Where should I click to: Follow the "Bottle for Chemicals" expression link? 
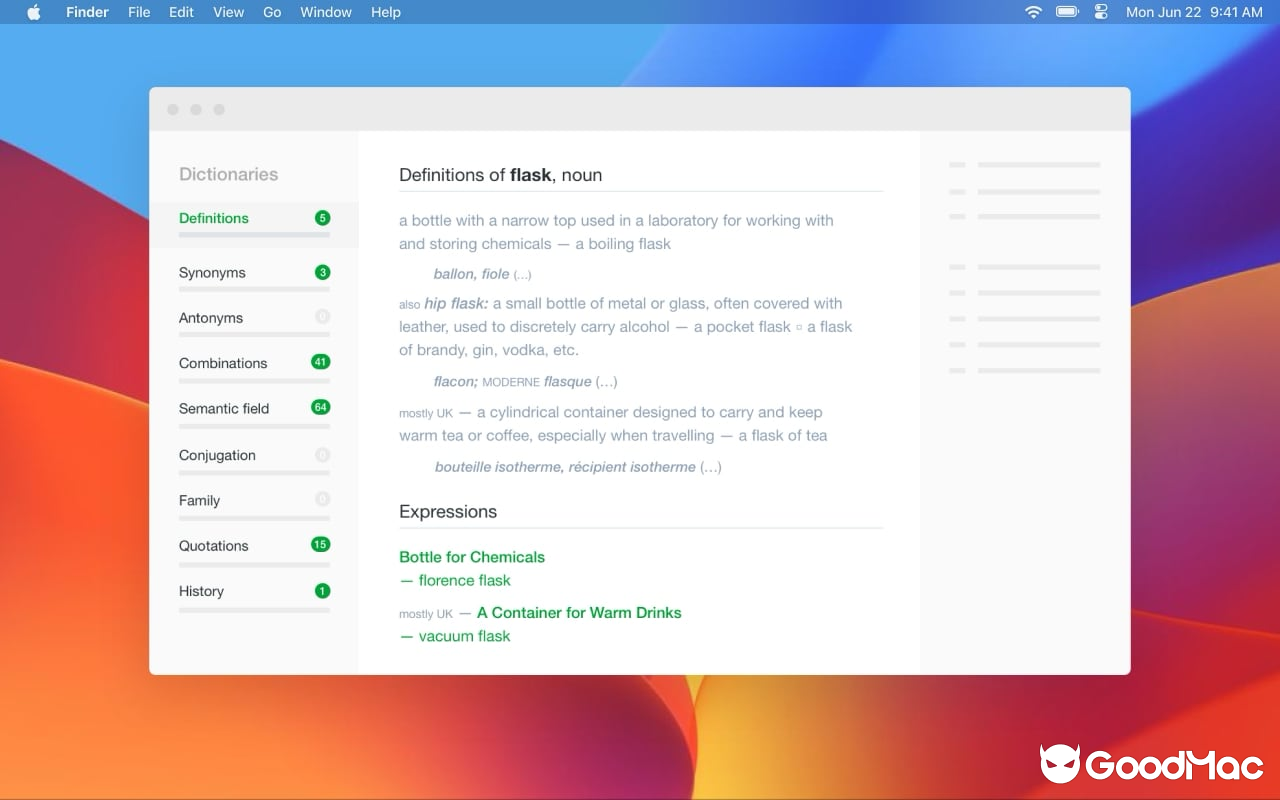click(x=472, y=557)
